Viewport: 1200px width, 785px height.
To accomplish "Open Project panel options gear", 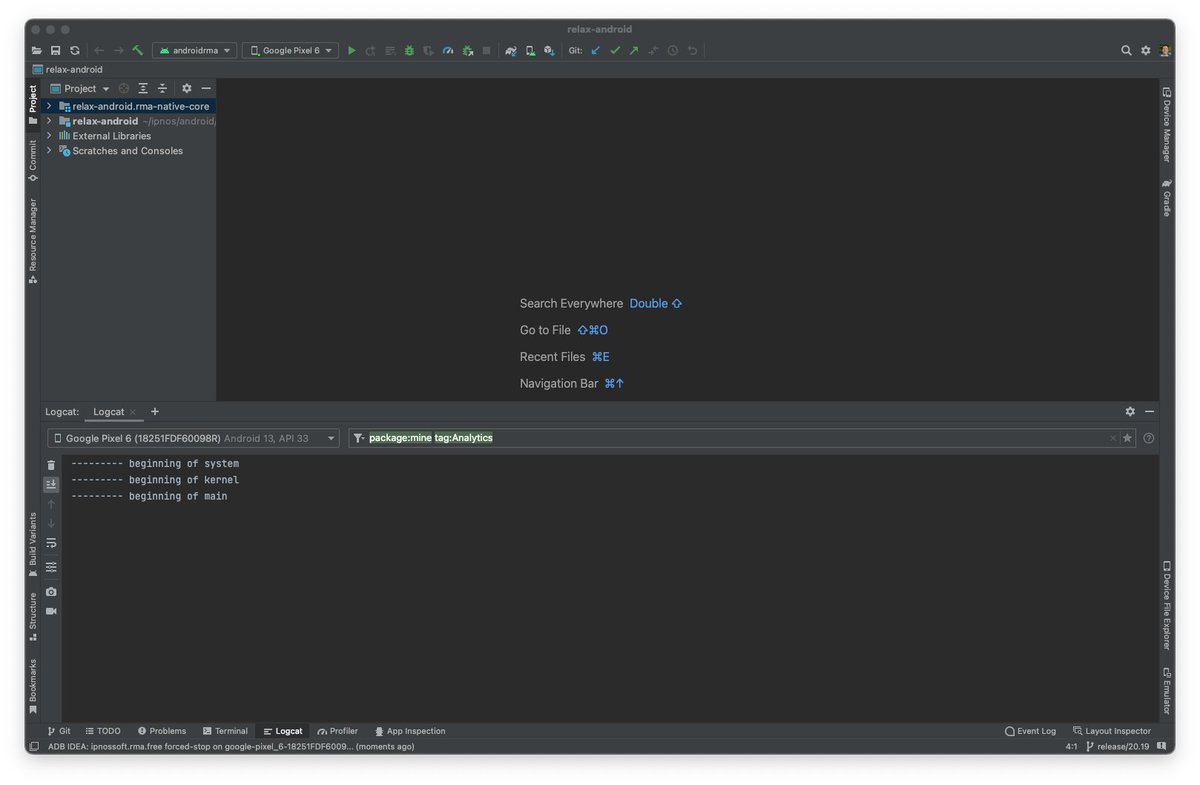I will [186, 88].
